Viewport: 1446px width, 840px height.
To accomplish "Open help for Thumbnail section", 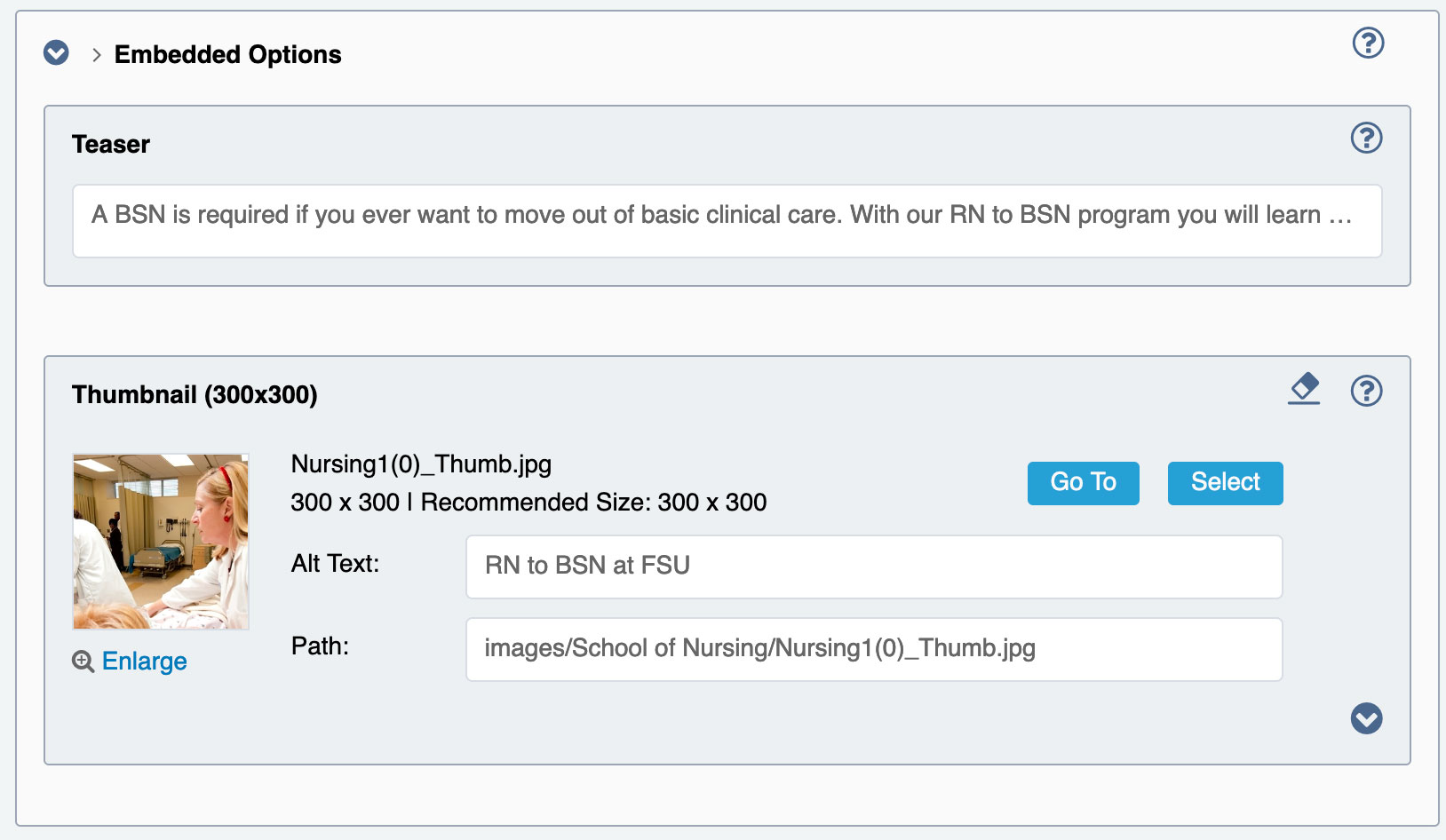I will coord(1366,391).
